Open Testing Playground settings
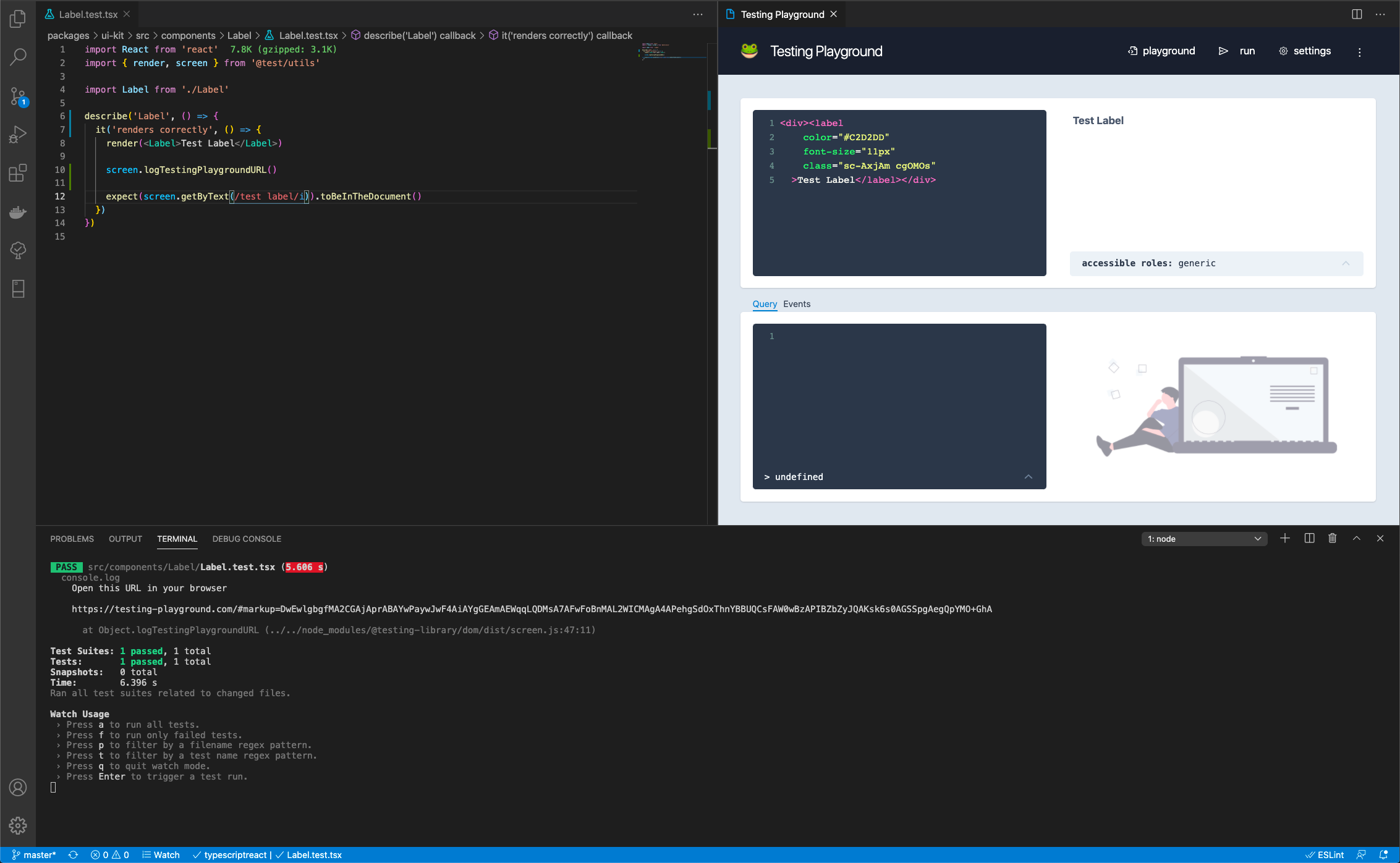The height and width of the screenshot is (863, 1400). [x=1305, y=51]
